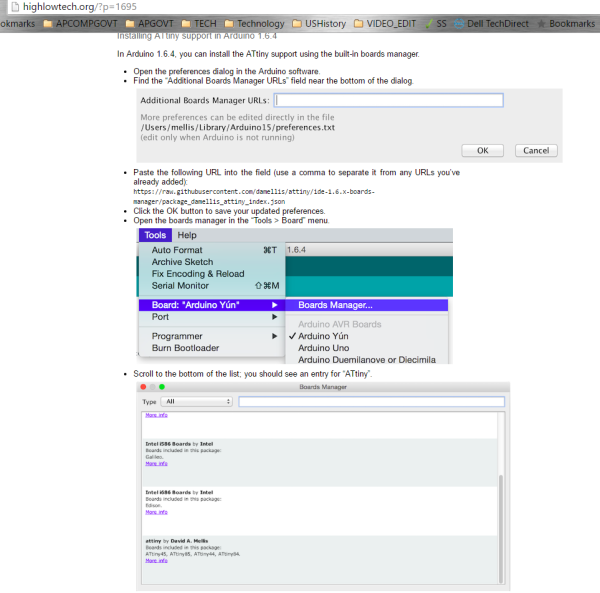This screenshot has width=600, height=593.
Task: Click the red close dot of Boards Manager
Action: point(143,387)
